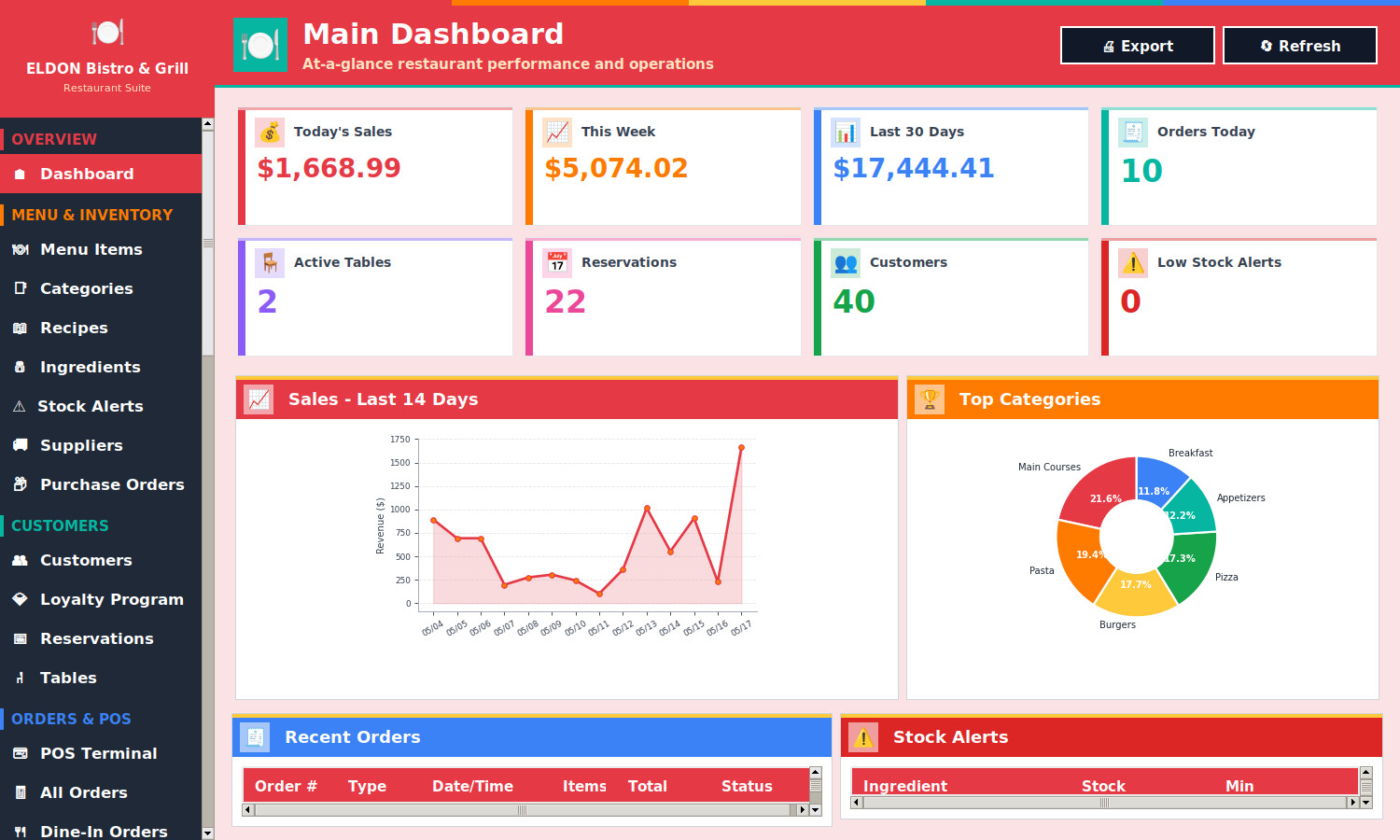The width and height of the screenshot is (1400, 840).
Task: Open the Dashboard page from sidebar
Action: (x=101, y=175)
